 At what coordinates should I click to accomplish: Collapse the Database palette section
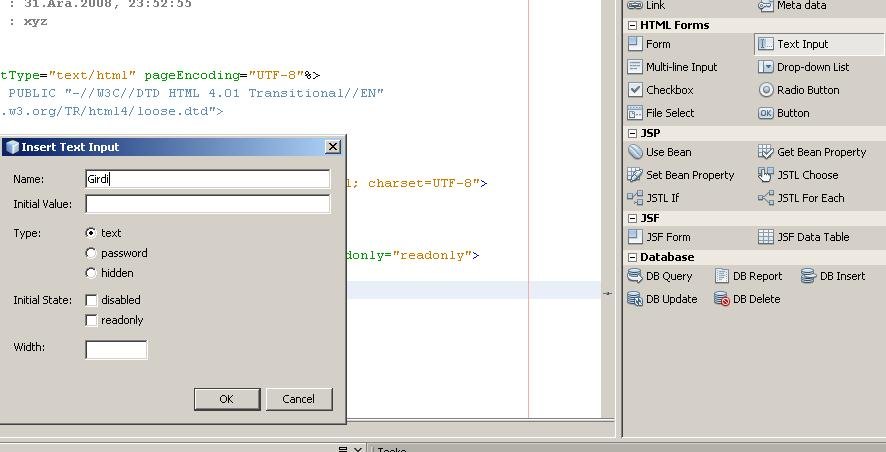pos(632,257)
